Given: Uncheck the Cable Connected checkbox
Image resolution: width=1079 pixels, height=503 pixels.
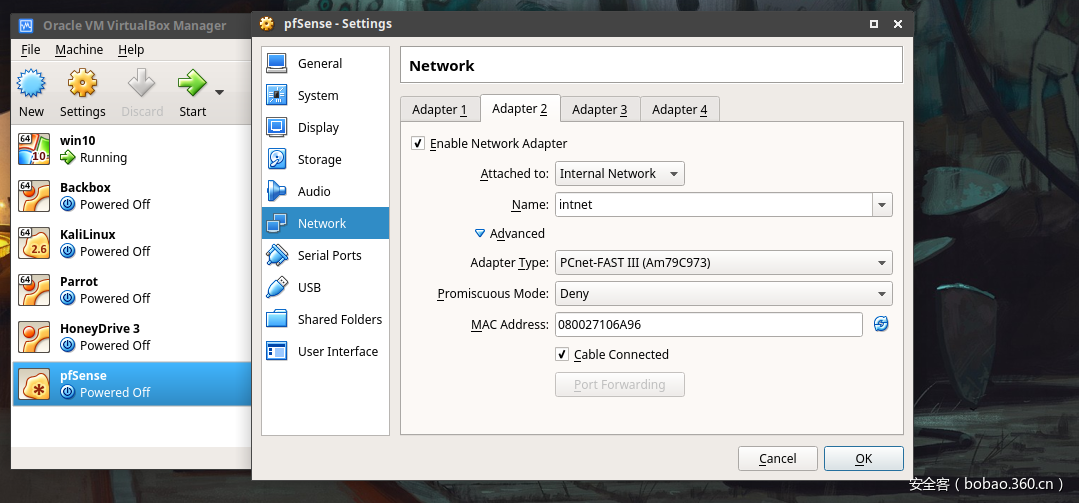Looking at the screenshot, I should point(562,354).
